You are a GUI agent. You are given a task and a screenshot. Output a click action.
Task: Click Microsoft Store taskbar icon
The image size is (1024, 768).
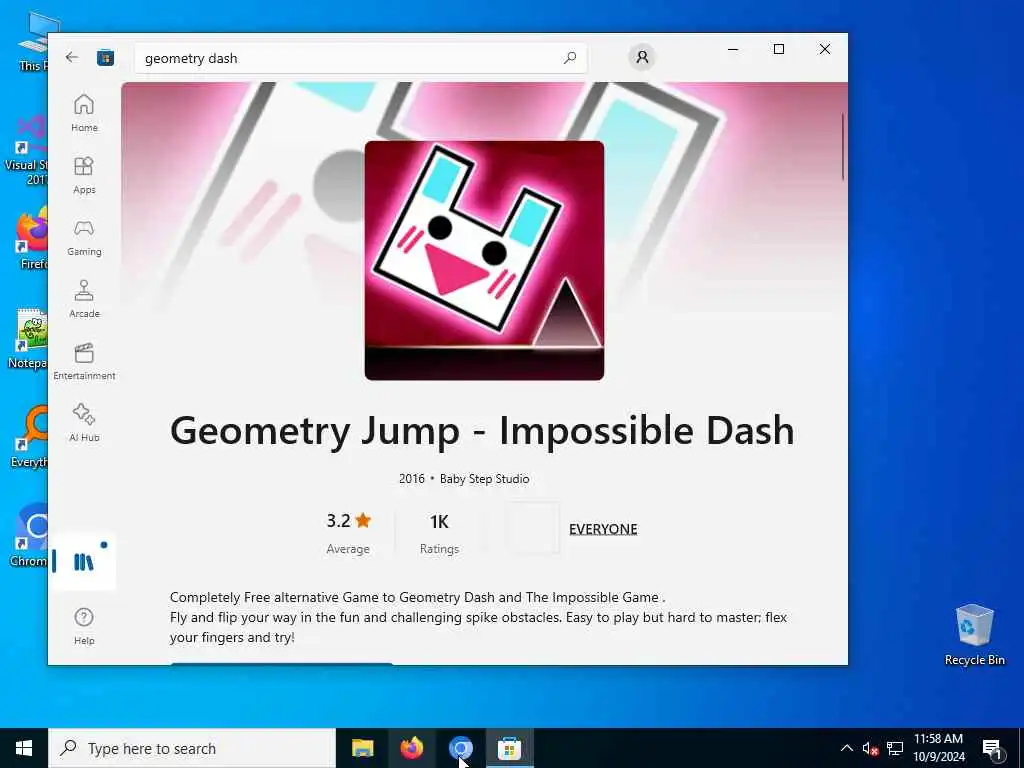[509, 748]
